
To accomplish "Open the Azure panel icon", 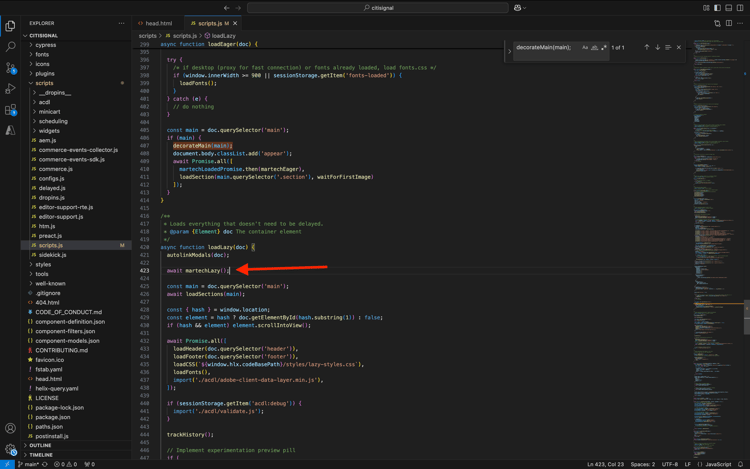I will (11, 131).
